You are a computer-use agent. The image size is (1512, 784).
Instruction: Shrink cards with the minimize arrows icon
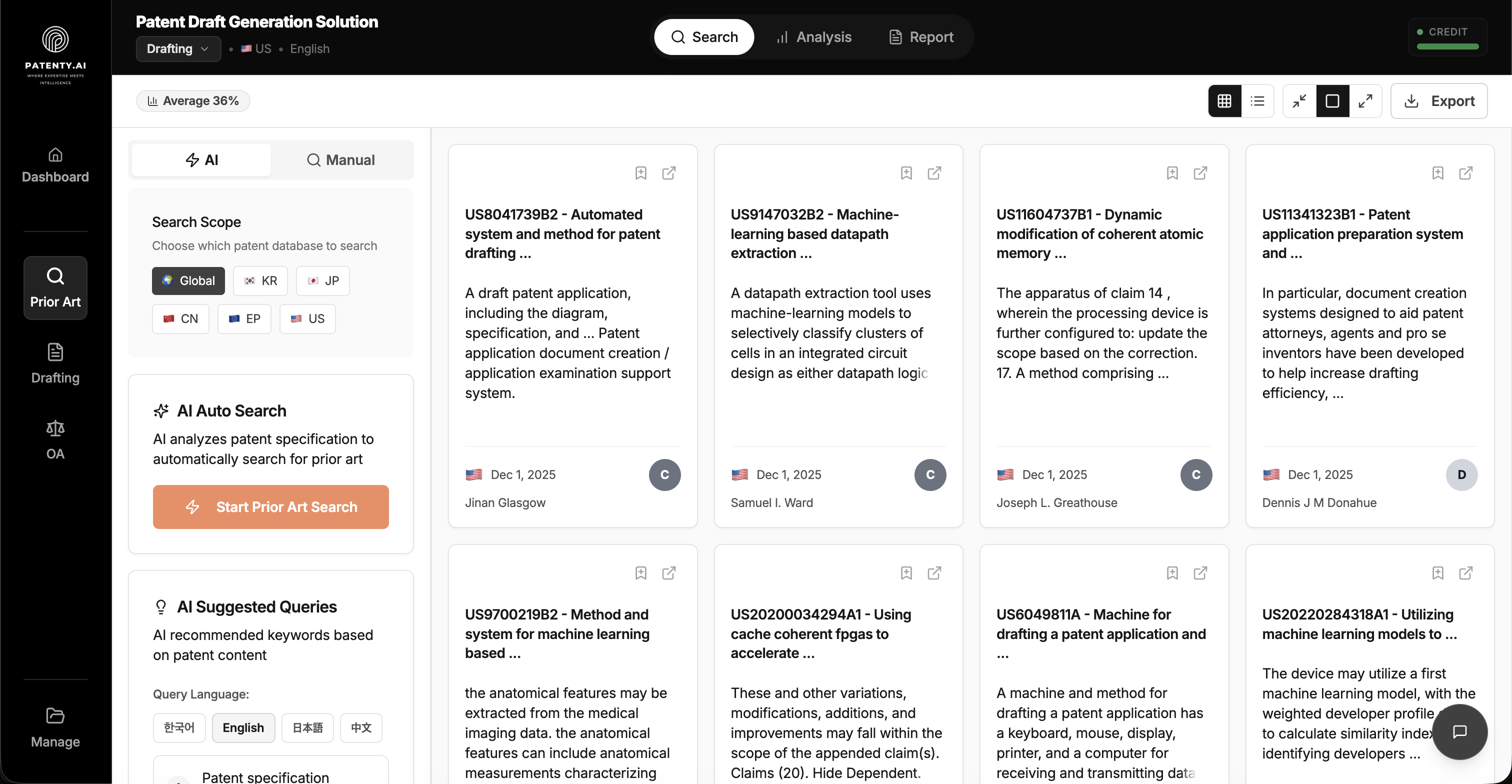tap(1299, 100)
